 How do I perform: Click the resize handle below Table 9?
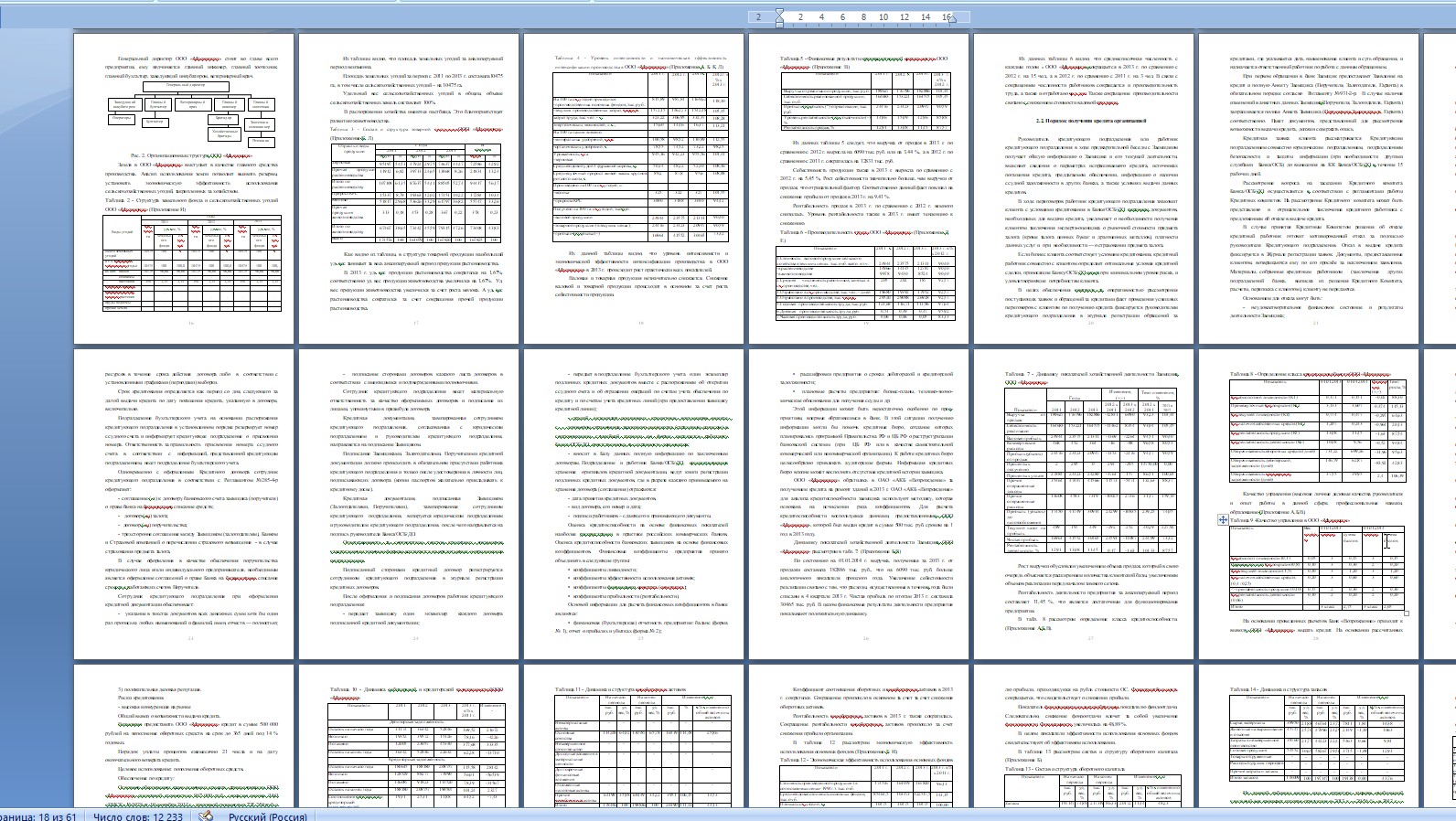point(1408,613)
